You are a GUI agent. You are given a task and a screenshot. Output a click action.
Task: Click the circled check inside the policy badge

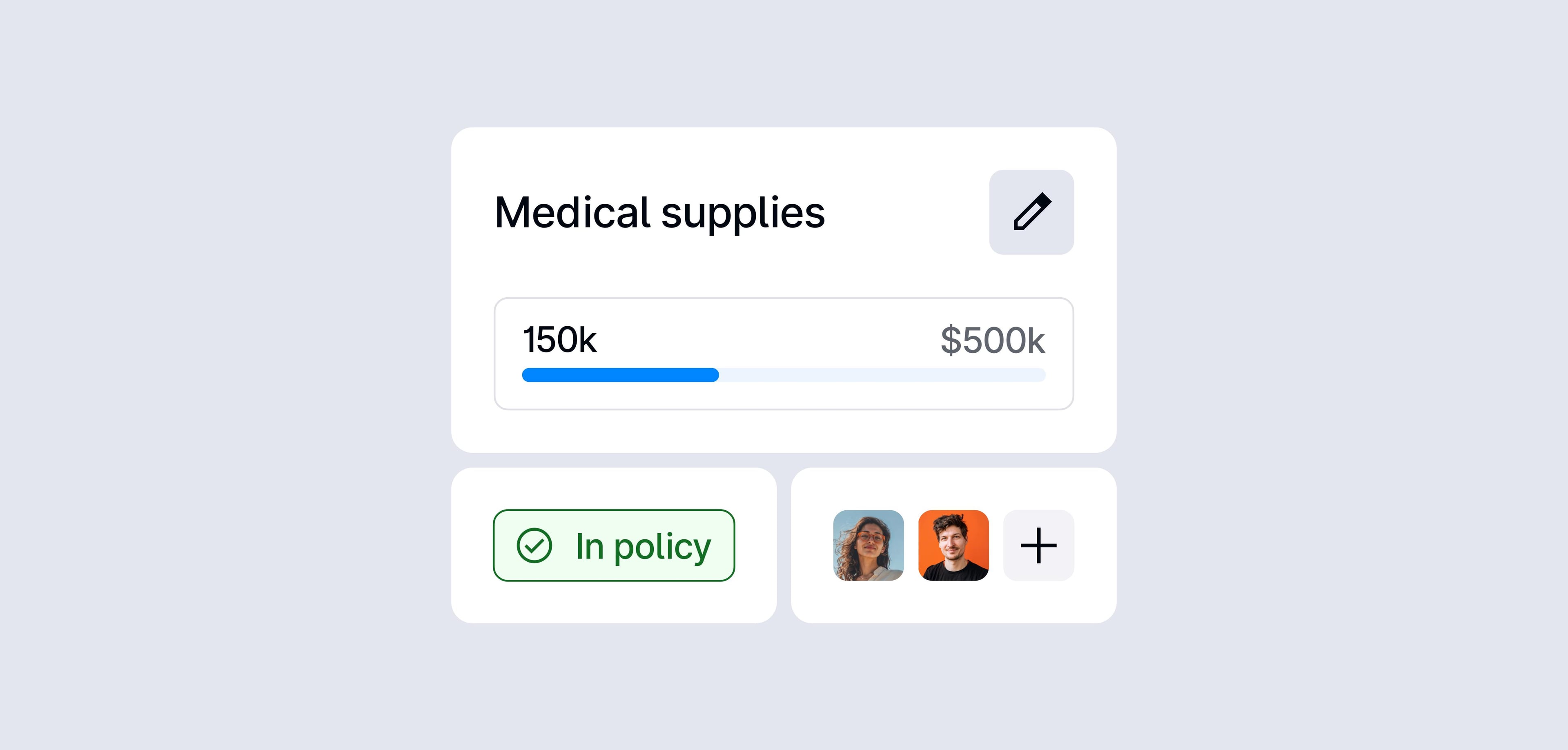[535, 545]
